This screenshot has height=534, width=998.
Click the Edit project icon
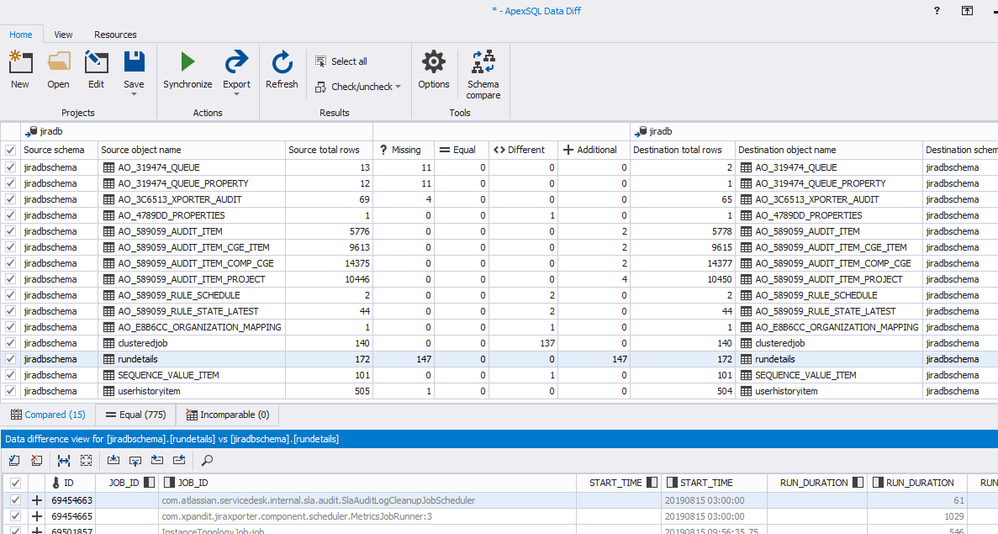coord(96,70)
